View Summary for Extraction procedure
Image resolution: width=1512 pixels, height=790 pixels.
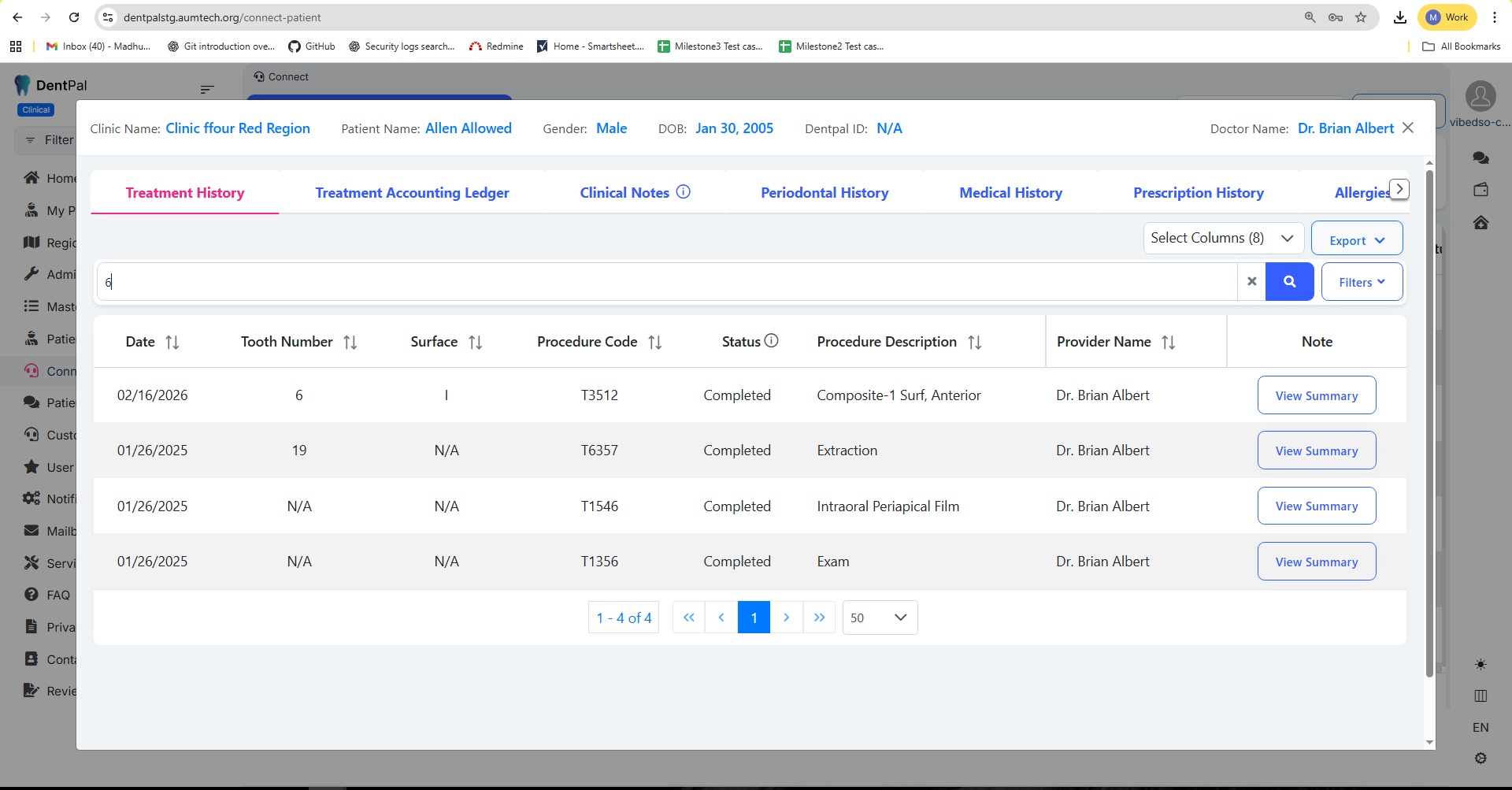1316,451
